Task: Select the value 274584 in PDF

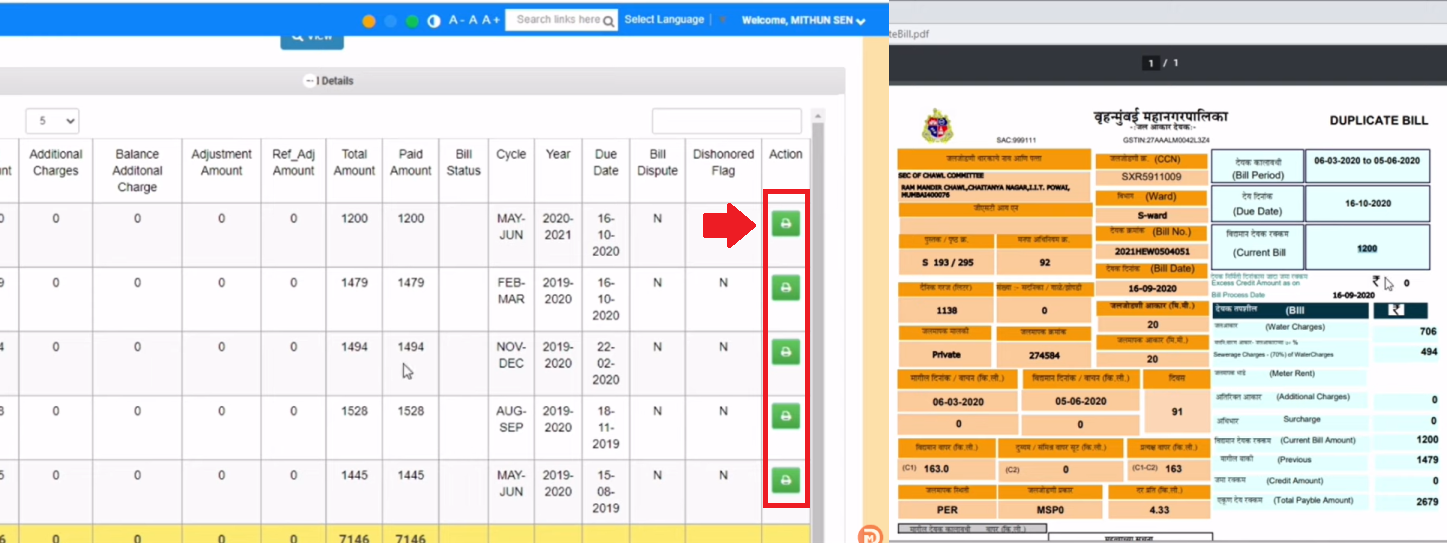Action: (1044, 354)
